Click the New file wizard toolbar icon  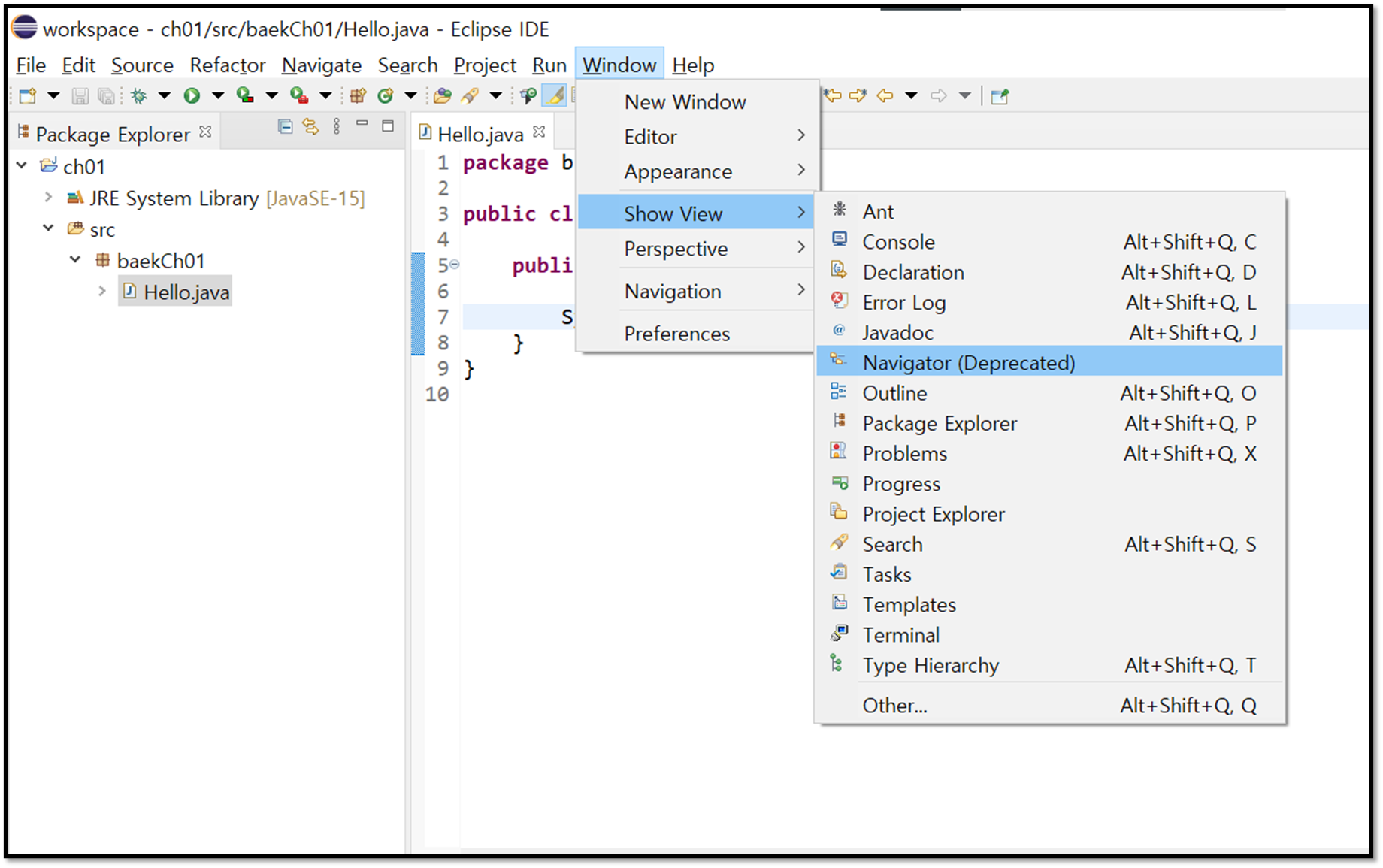point(29,95)
